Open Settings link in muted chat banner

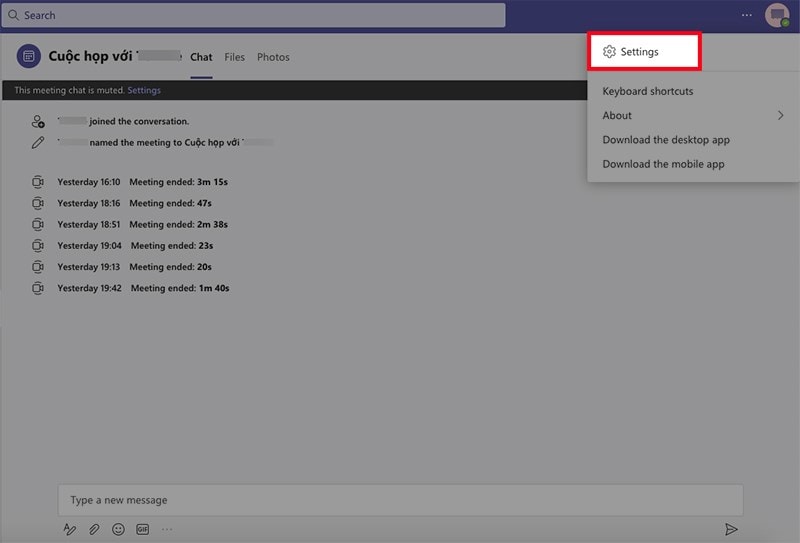point(144,90)
